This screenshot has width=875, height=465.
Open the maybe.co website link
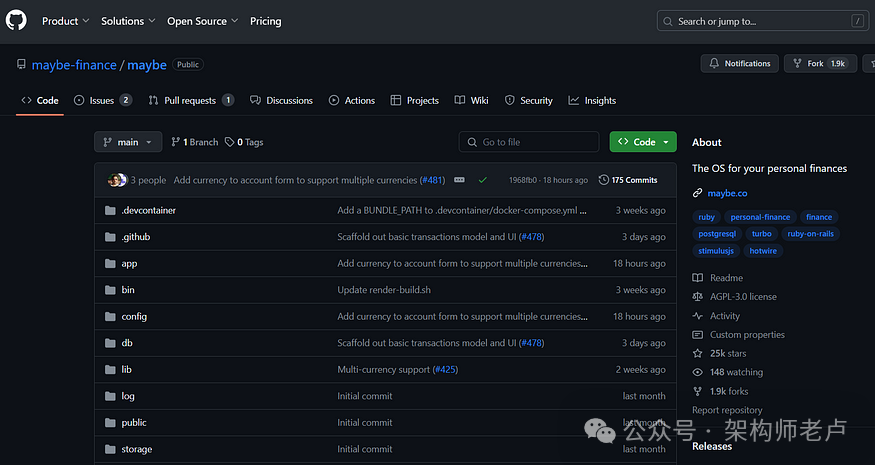[x=727, y=193]
